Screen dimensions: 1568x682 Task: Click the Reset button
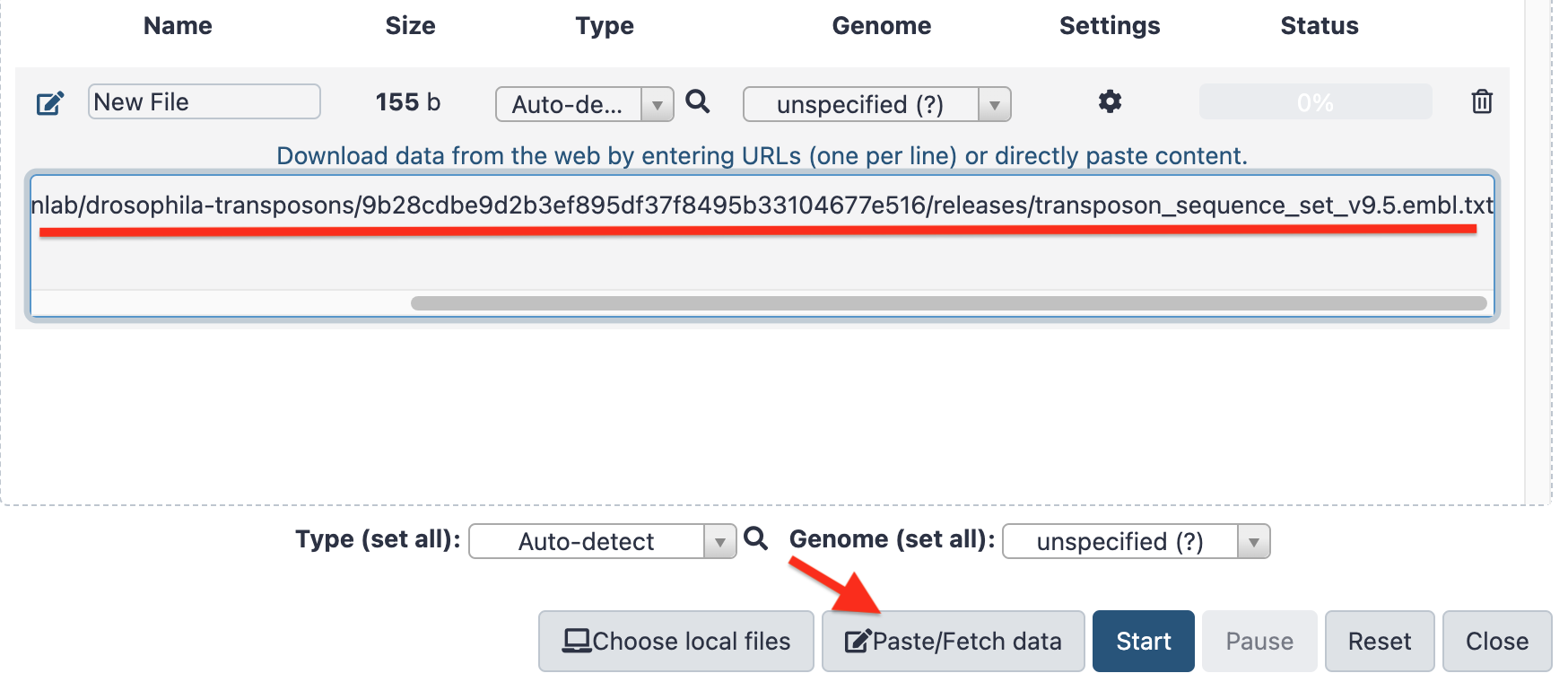tap(1379, 641)
